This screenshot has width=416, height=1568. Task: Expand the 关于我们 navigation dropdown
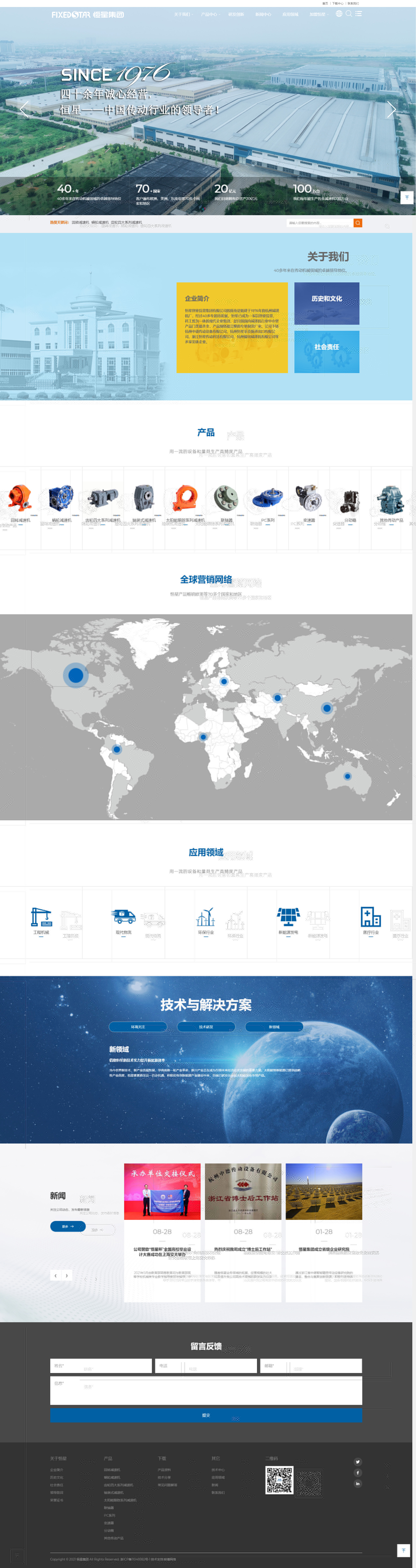182,14
